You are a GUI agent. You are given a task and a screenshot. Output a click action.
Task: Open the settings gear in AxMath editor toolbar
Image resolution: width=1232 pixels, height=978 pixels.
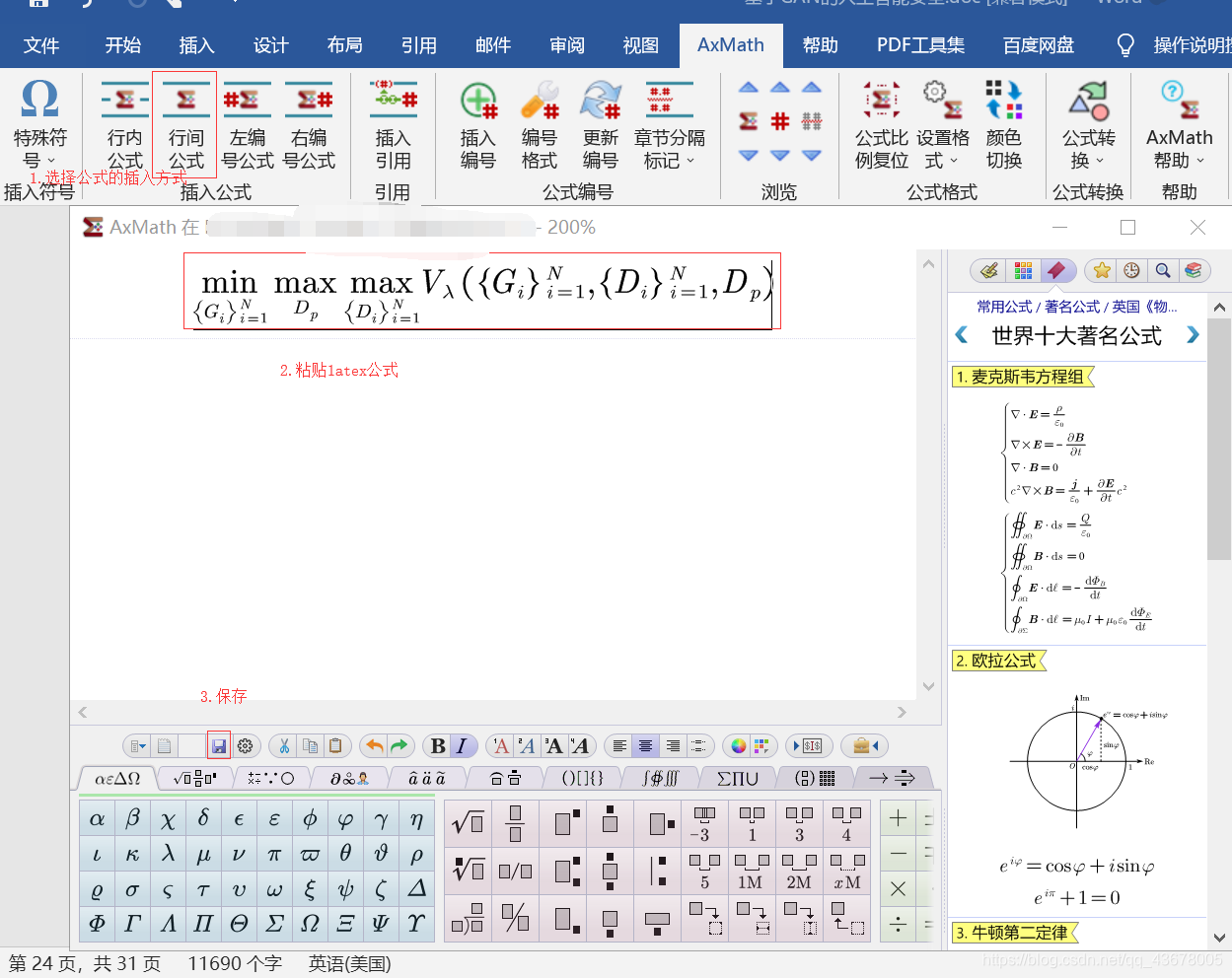tap(246, 746)
